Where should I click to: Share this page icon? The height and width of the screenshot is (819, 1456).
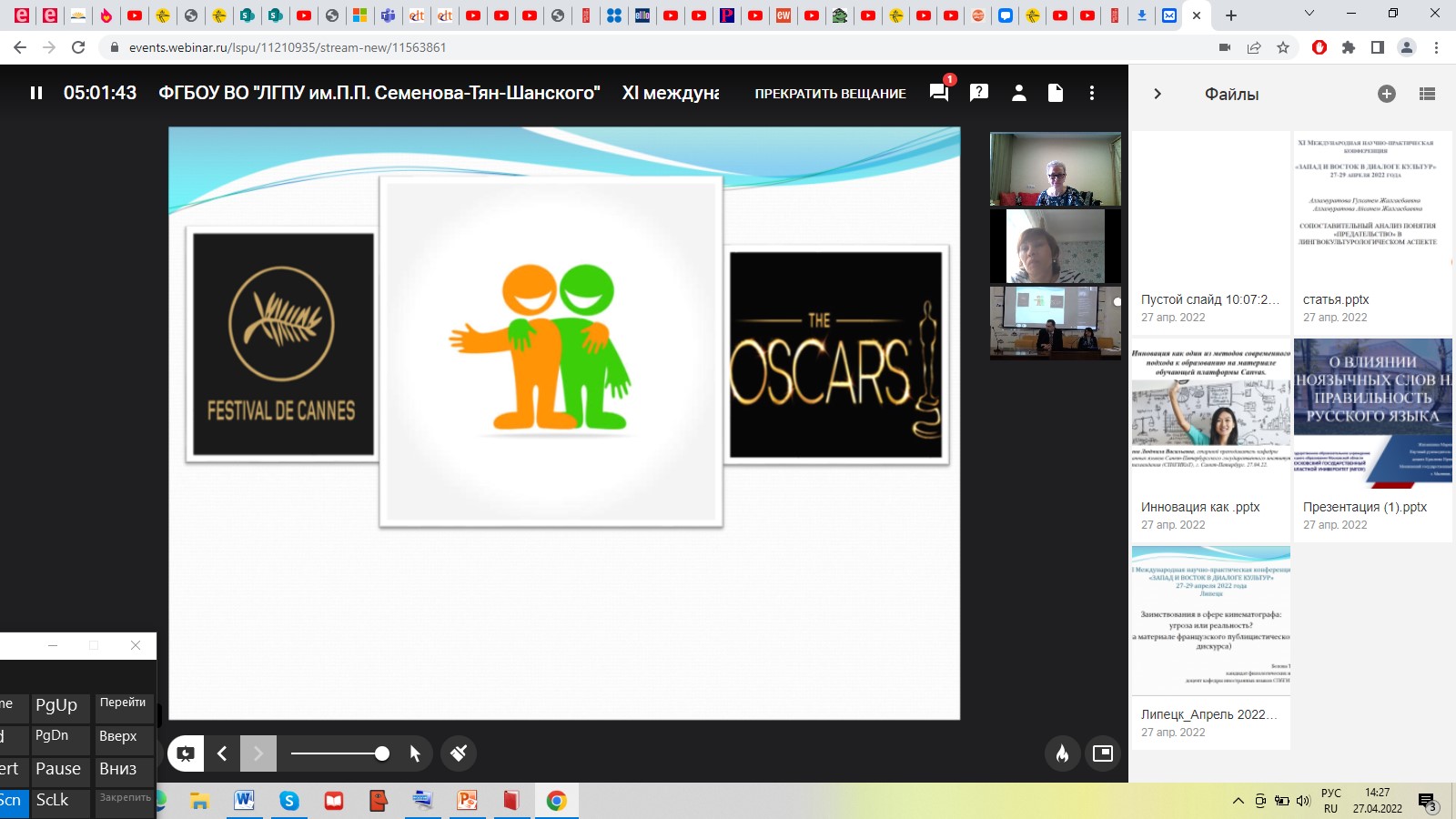pyautogui.click(x=1254, y=47)
